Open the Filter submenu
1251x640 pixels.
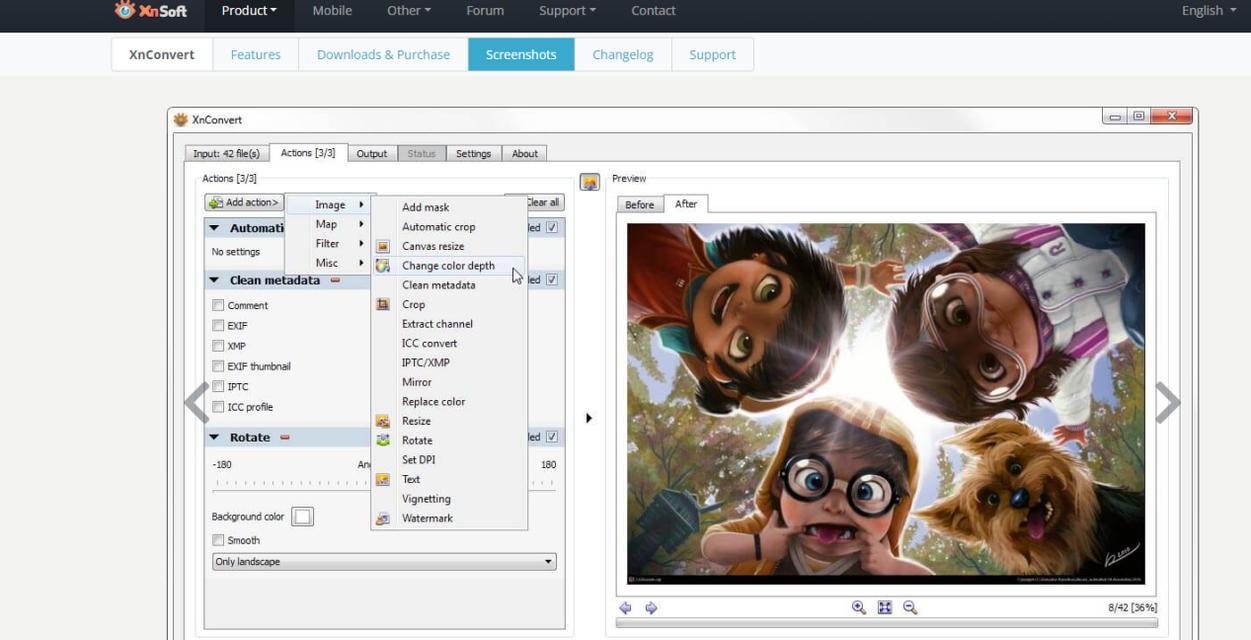(x=330, y=243)
